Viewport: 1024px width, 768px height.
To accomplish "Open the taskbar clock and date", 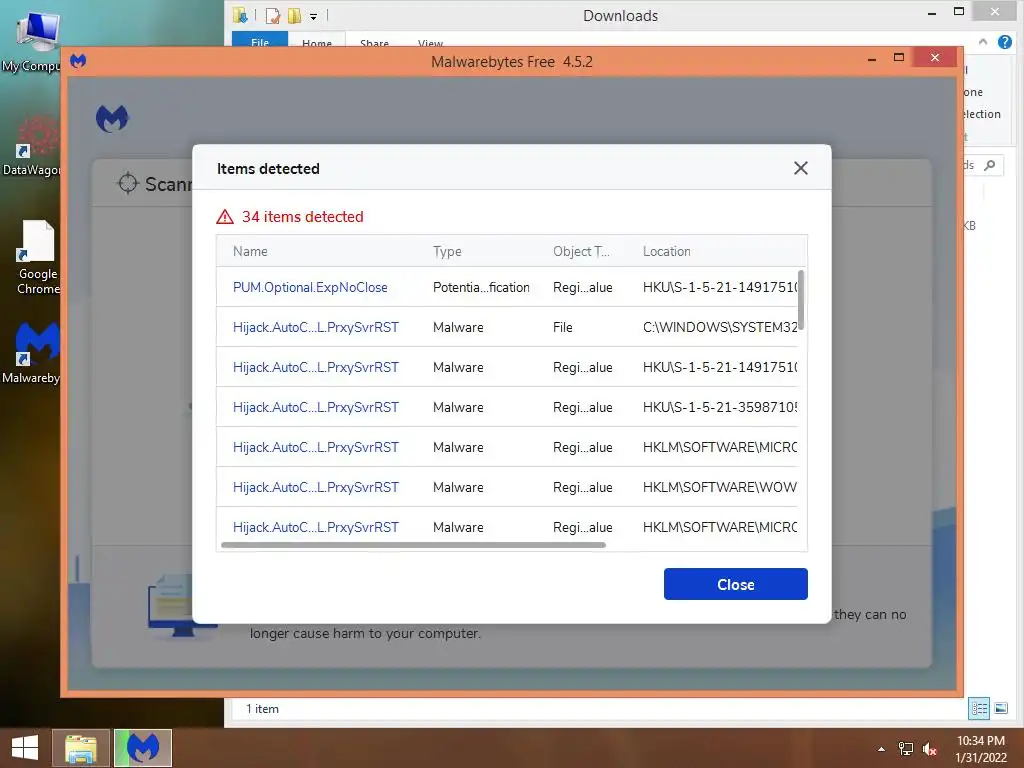I will coord(981,749).
